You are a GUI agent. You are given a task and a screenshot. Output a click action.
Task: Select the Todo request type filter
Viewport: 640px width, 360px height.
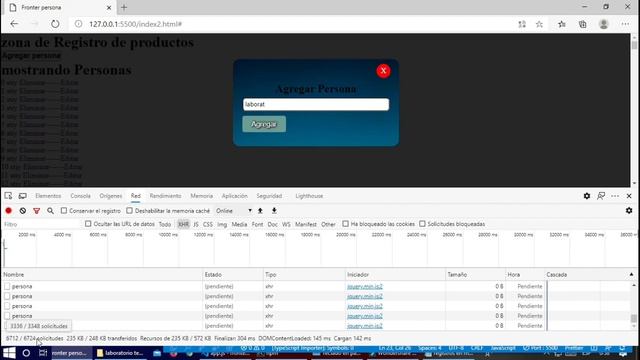point(165,224)
